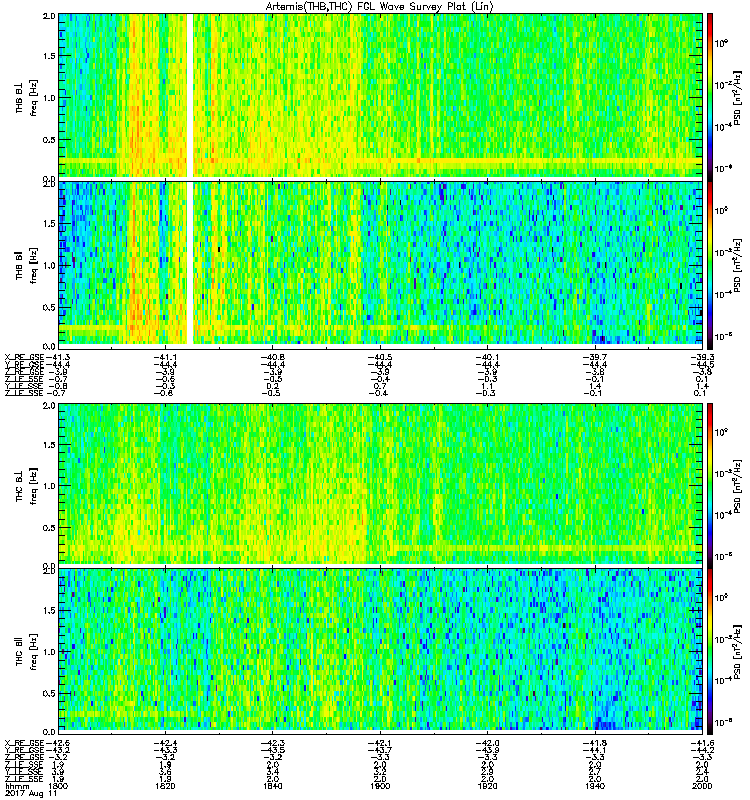
Task: Click the THB X_RE_GSE value '-39.3'
Action: (x=702, y=357)
